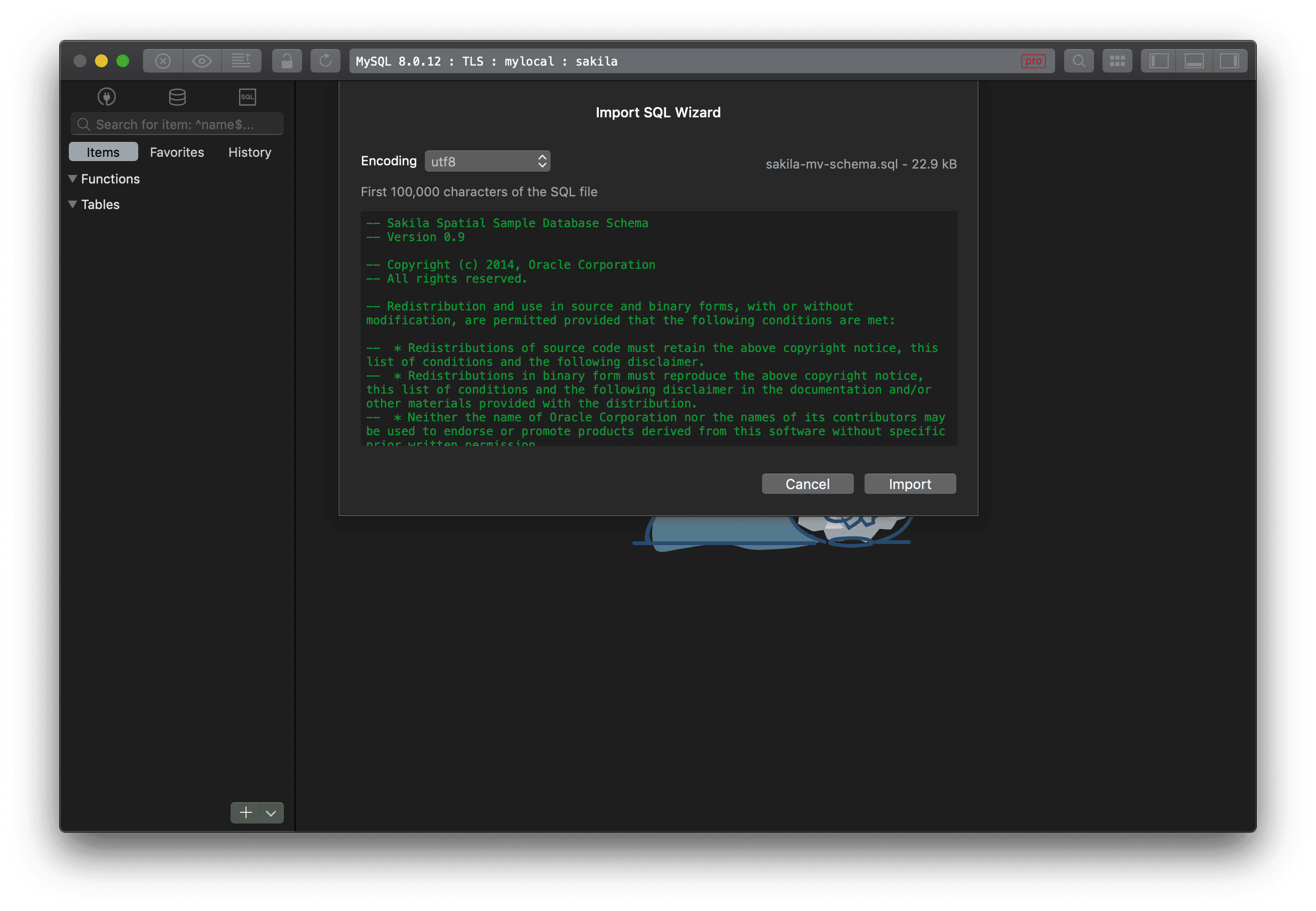Image resolution: width=1316 pixels, height=911 pixels.
Task: Select the Items tab
Action: [104, 152]
